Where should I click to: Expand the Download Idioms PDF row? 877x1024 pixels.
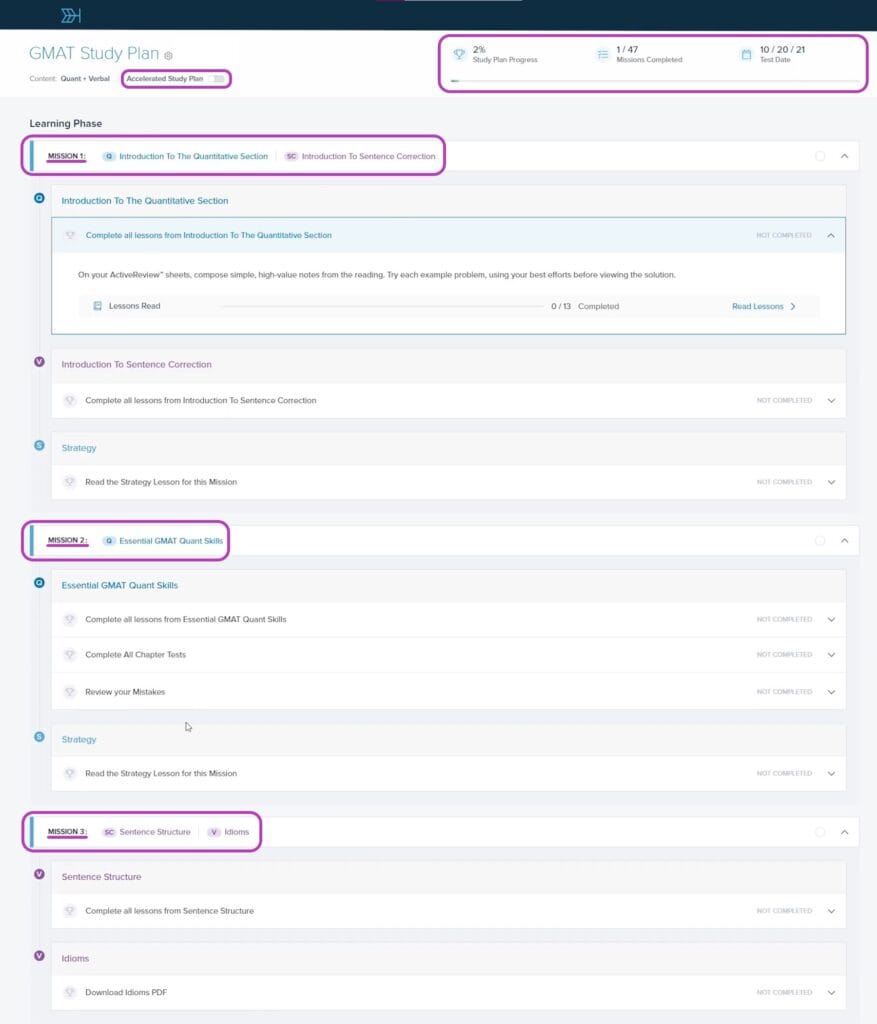tap(831, 993)
